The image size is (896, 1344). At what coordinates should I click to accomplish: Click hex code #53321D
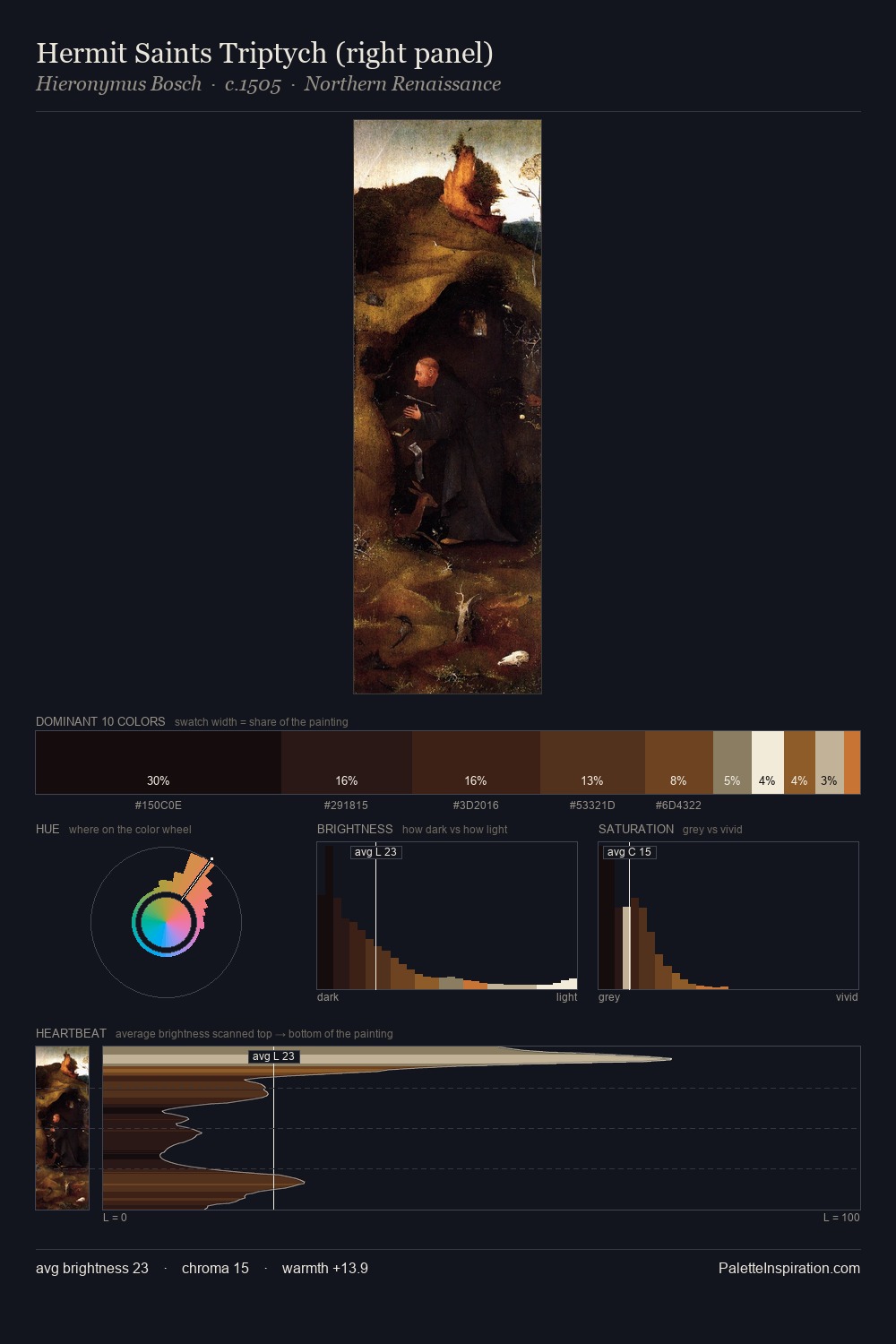pyautogui.click(x=592, y=806)
